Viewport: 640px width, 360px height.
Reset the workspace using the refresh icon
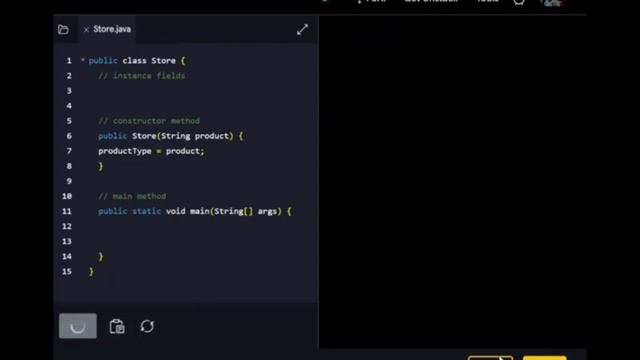point(147,326)
